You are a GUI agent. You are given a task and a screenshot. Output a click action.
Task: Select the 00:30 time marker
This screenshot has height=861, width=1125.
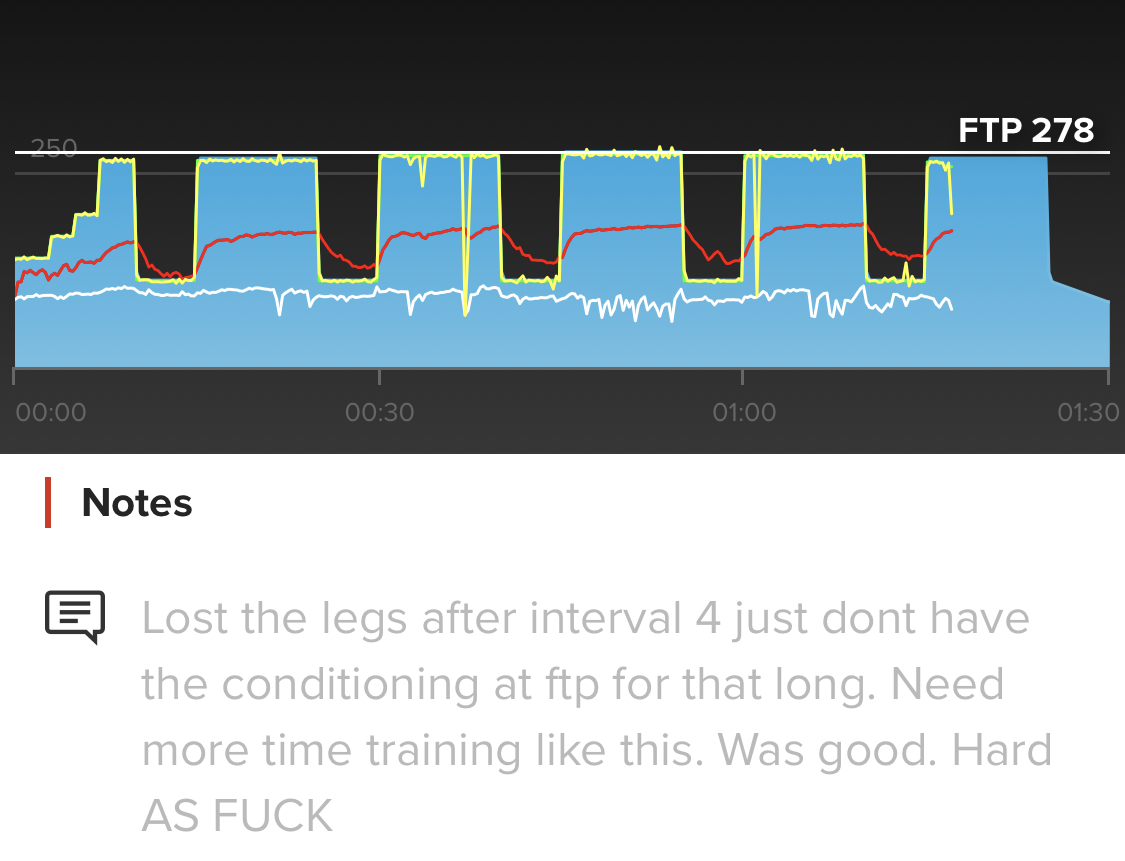[379, 411]
